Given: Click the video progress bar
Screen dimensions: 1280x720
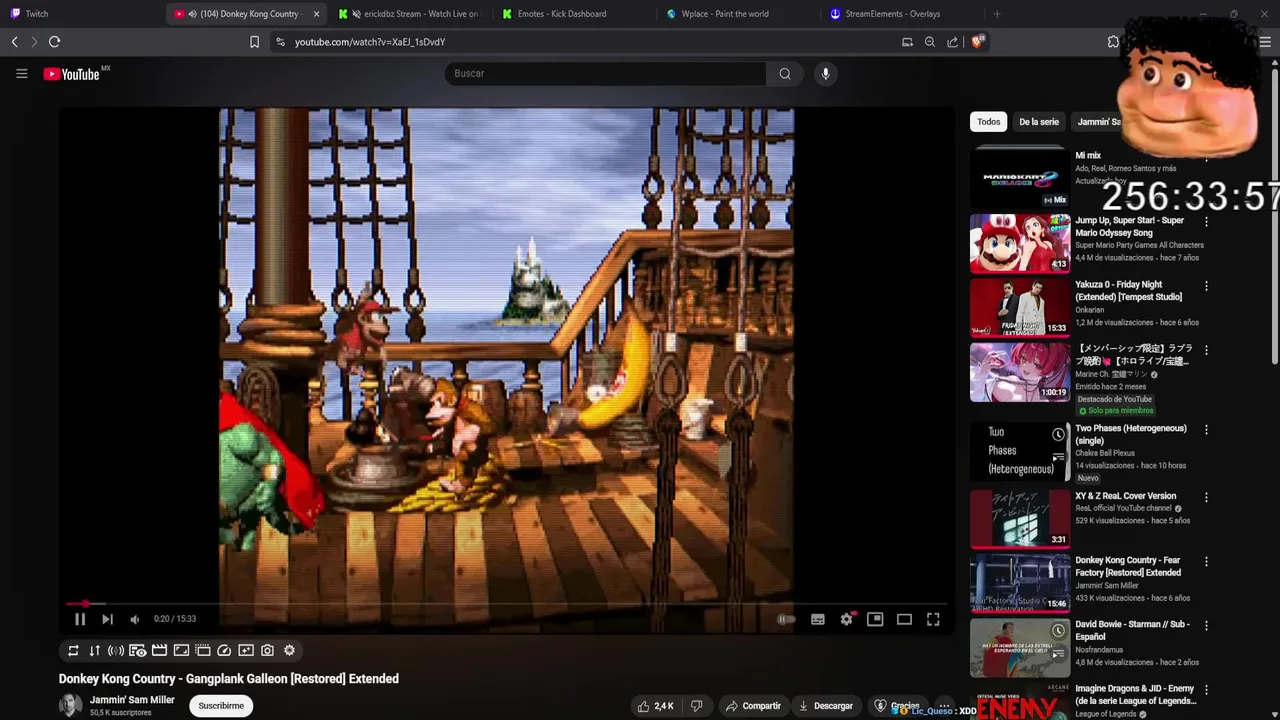Looking at the screenshot, I should (x=507, y=604).
